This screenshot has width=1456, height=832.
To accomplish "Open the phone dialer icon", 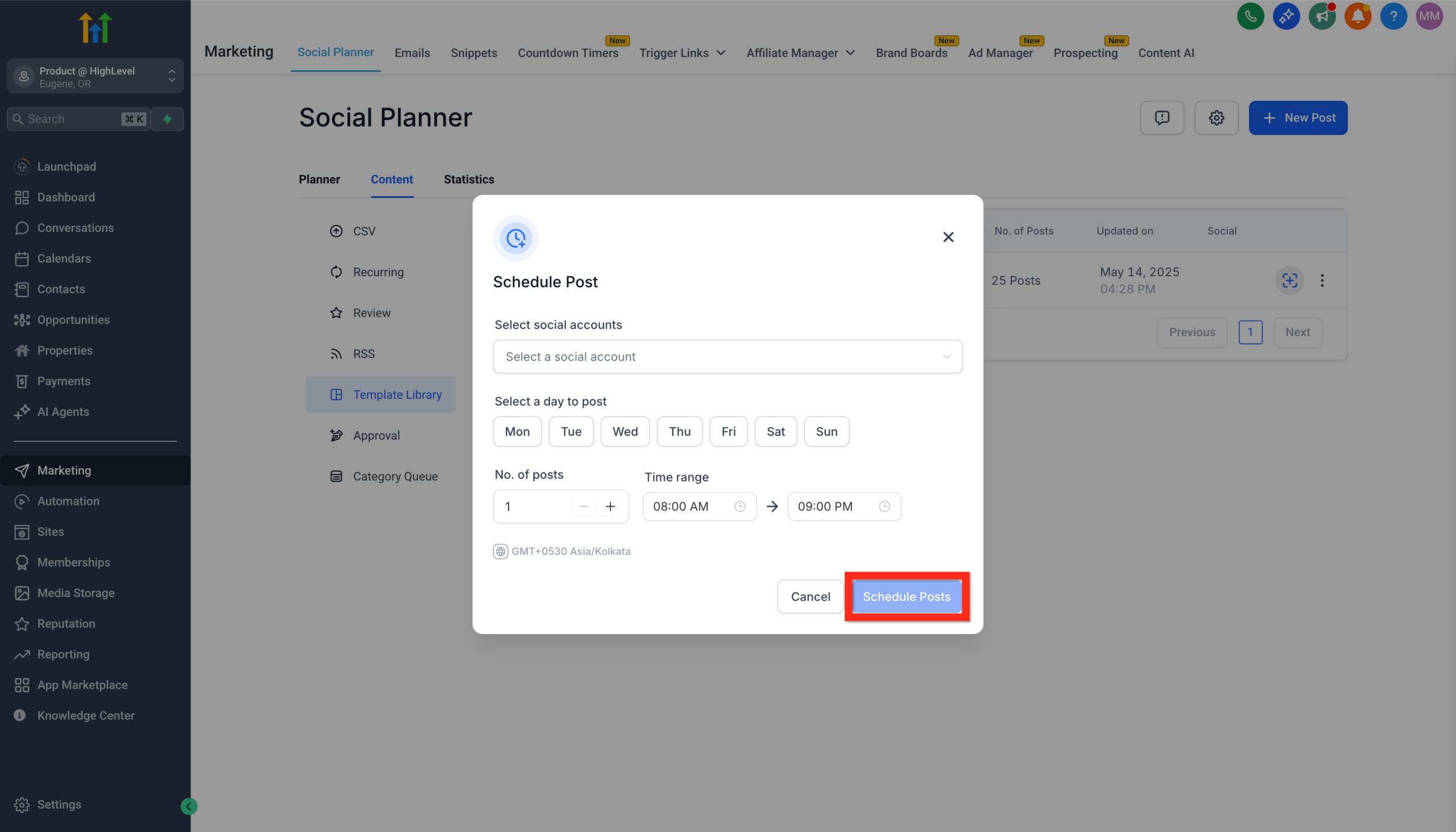I will [x=1250, y=16].
